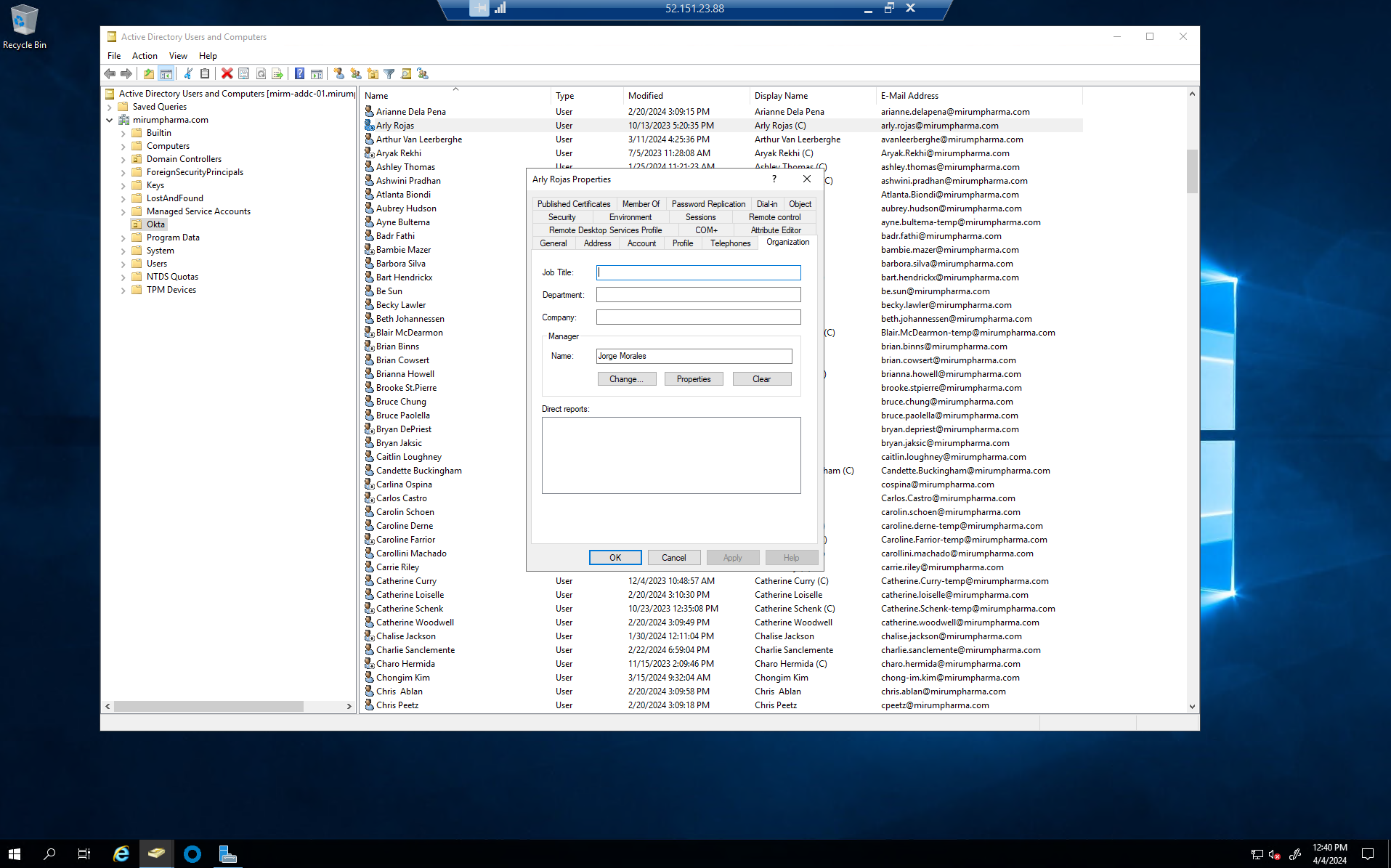Collapse the mirumpharma.com domain node
Screen dimensions: 1391x868
point(110,120)
